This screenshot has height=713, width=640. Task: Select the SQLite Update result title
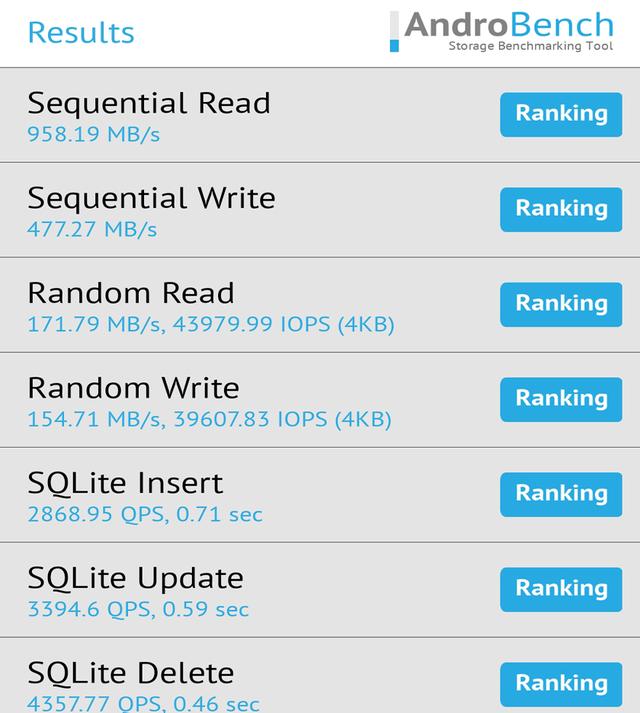pyautogui.click(x=135, y=578)
